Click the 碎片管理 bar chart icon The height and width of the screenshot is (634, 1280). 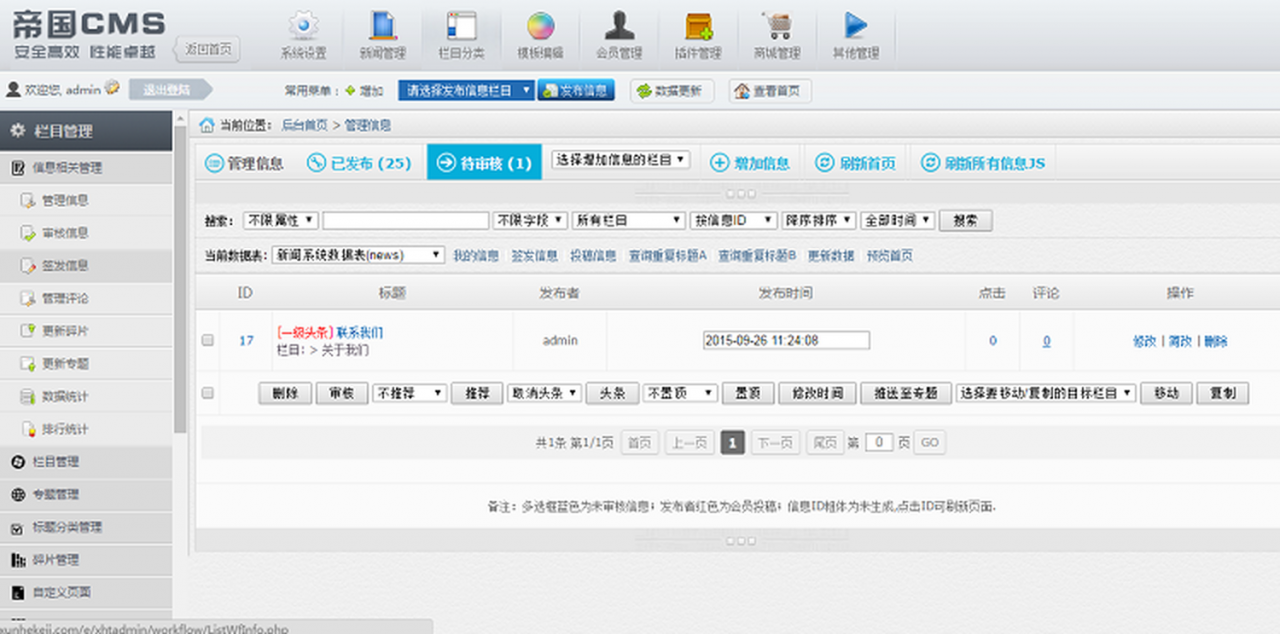(17, 559)
